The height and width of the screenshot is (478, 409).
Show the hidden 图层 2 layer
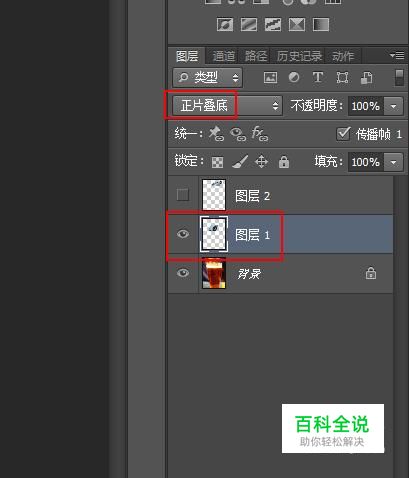tap(183, 195)
